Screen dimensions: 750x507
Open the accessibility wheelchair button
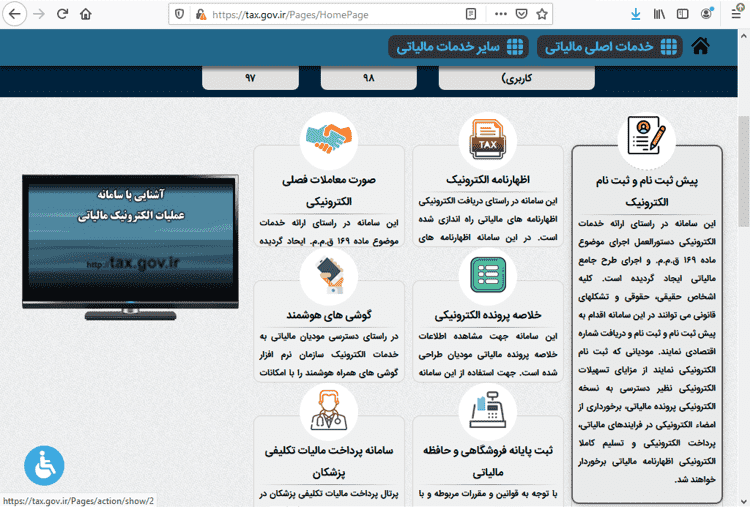pos(44,465)
